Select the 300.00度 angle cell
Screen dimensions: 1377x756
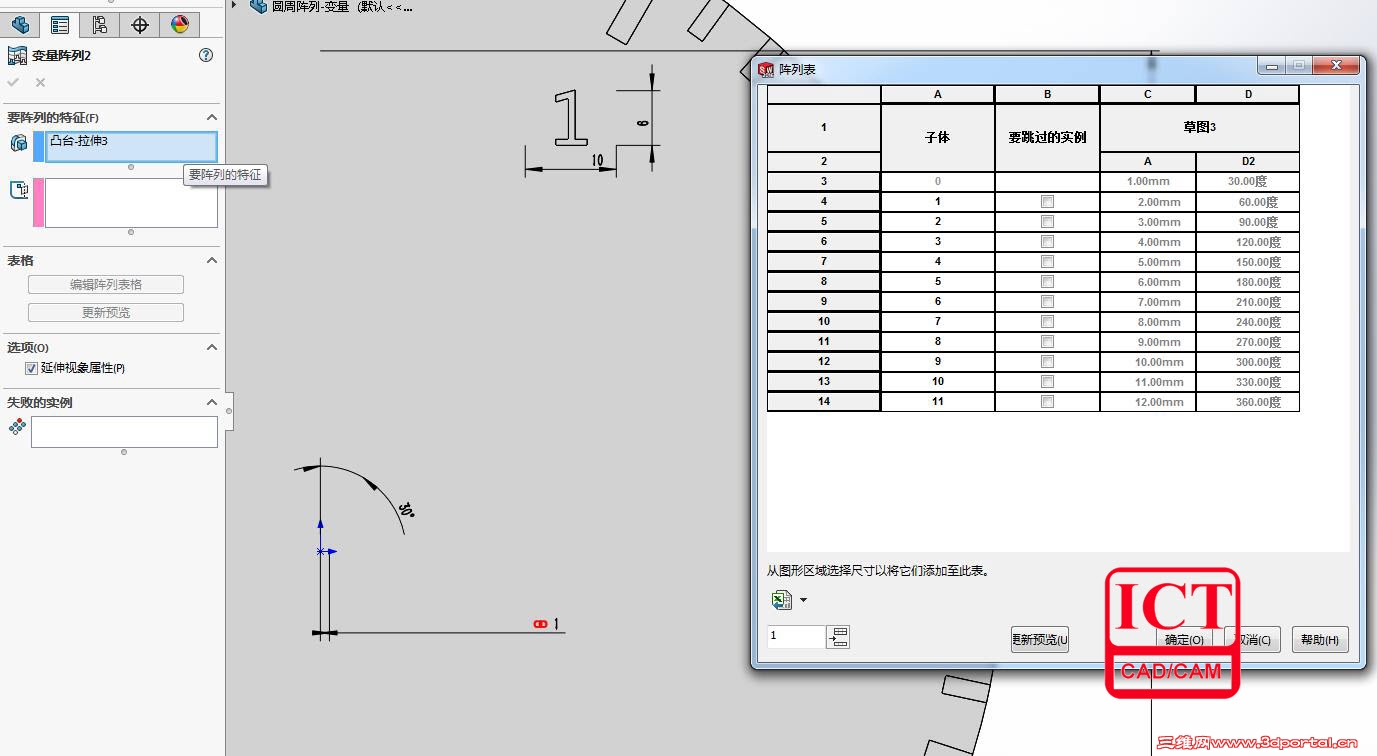(1248, 362)
